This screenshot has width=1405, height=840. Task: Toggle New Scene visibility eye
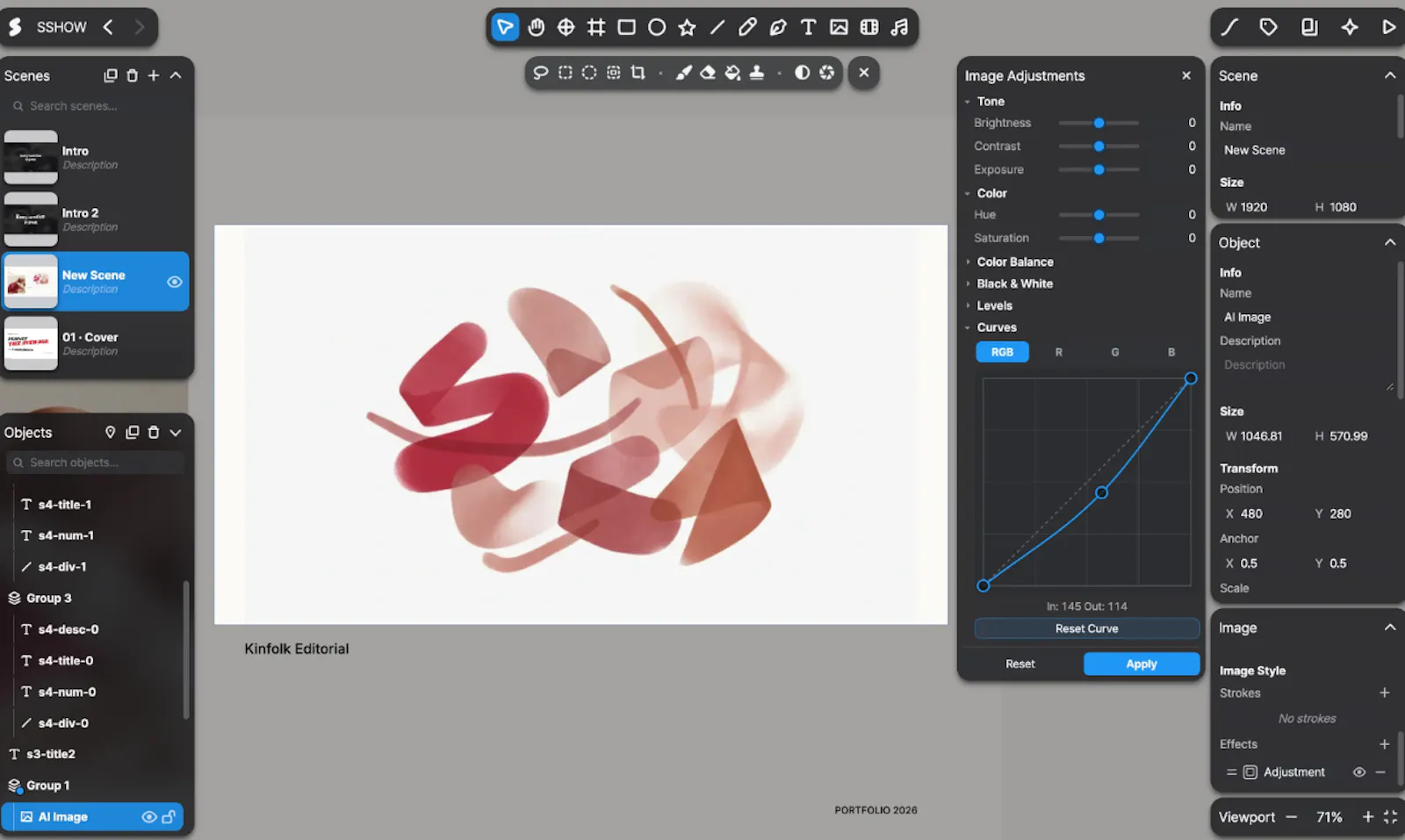click(175, 282)
